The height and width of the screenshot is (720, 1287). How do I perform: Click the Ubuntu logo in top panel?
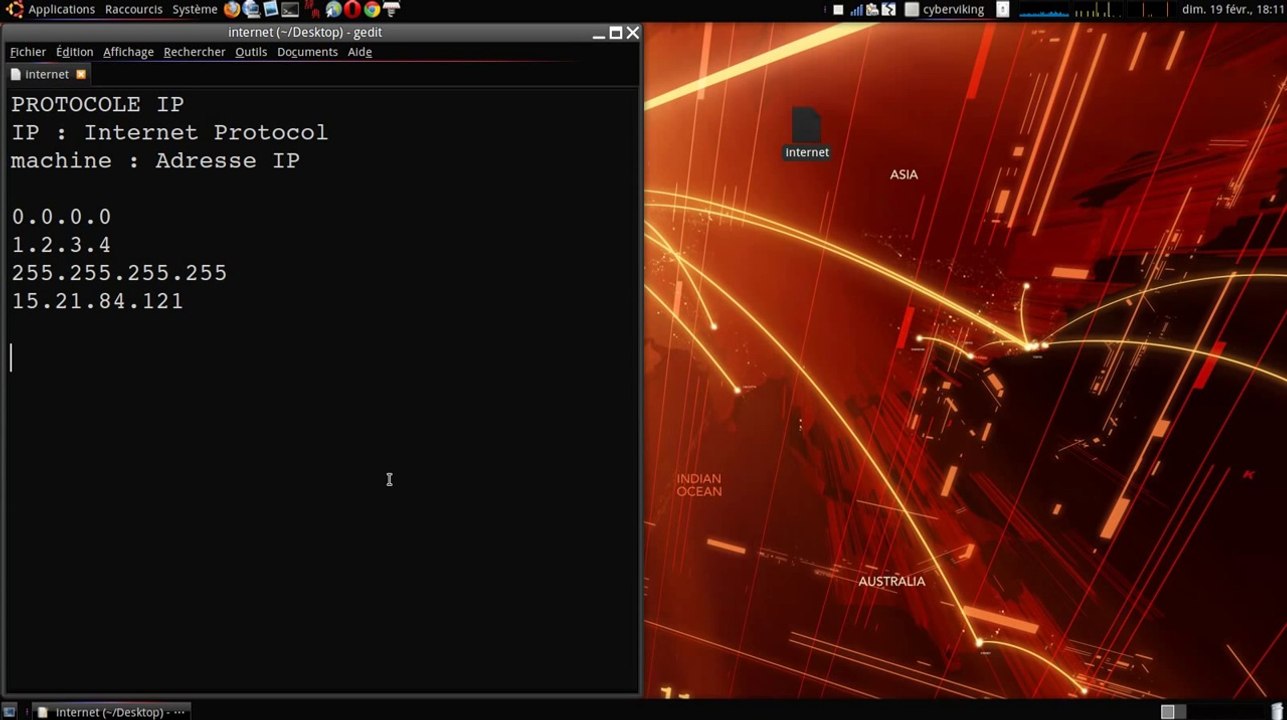[14, 9]
